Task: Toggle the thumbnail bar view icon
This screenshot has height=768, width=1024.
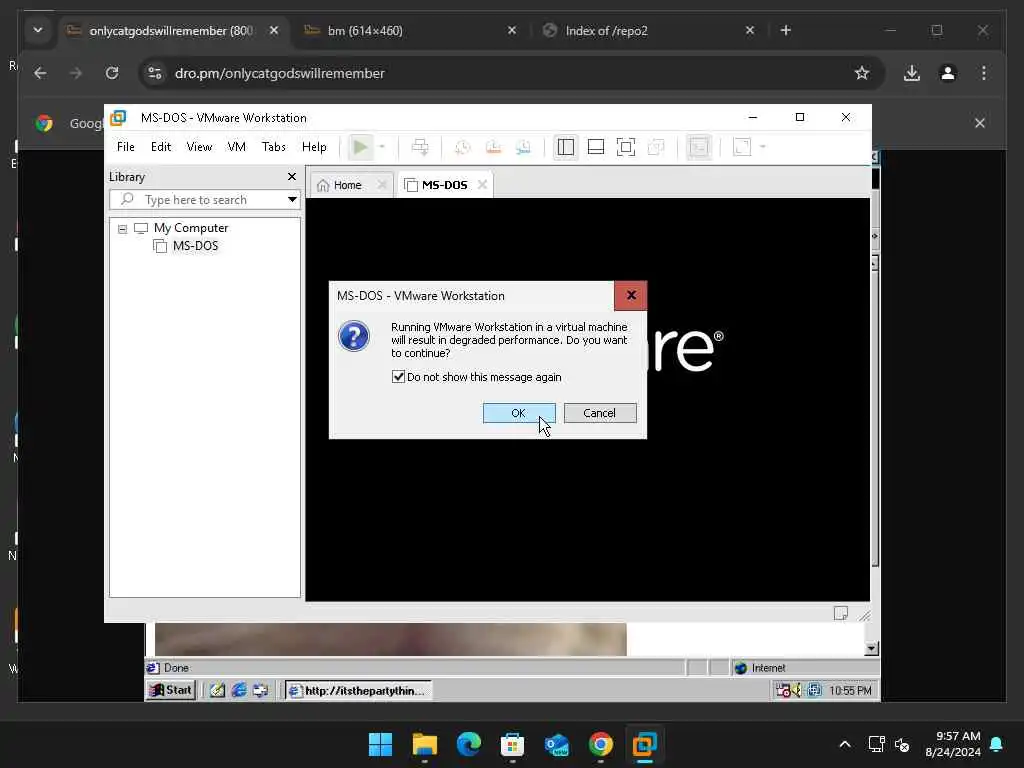Action: [x=596, y=147]
